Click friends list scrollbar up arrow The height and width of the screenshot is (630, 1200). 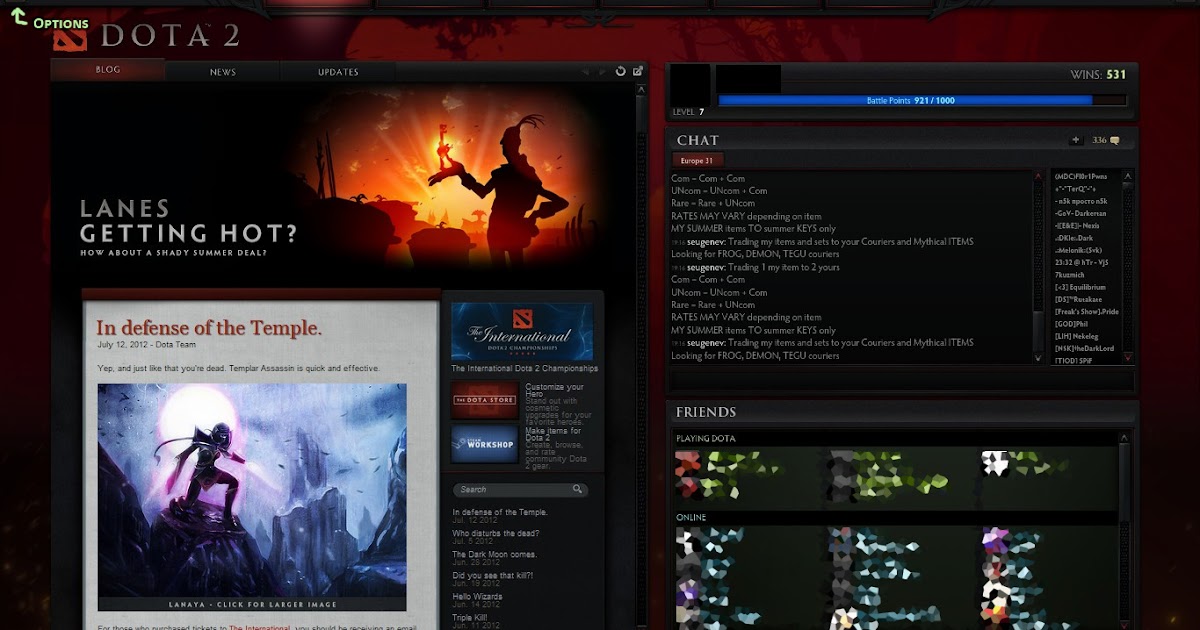(x=1125, y=438)
